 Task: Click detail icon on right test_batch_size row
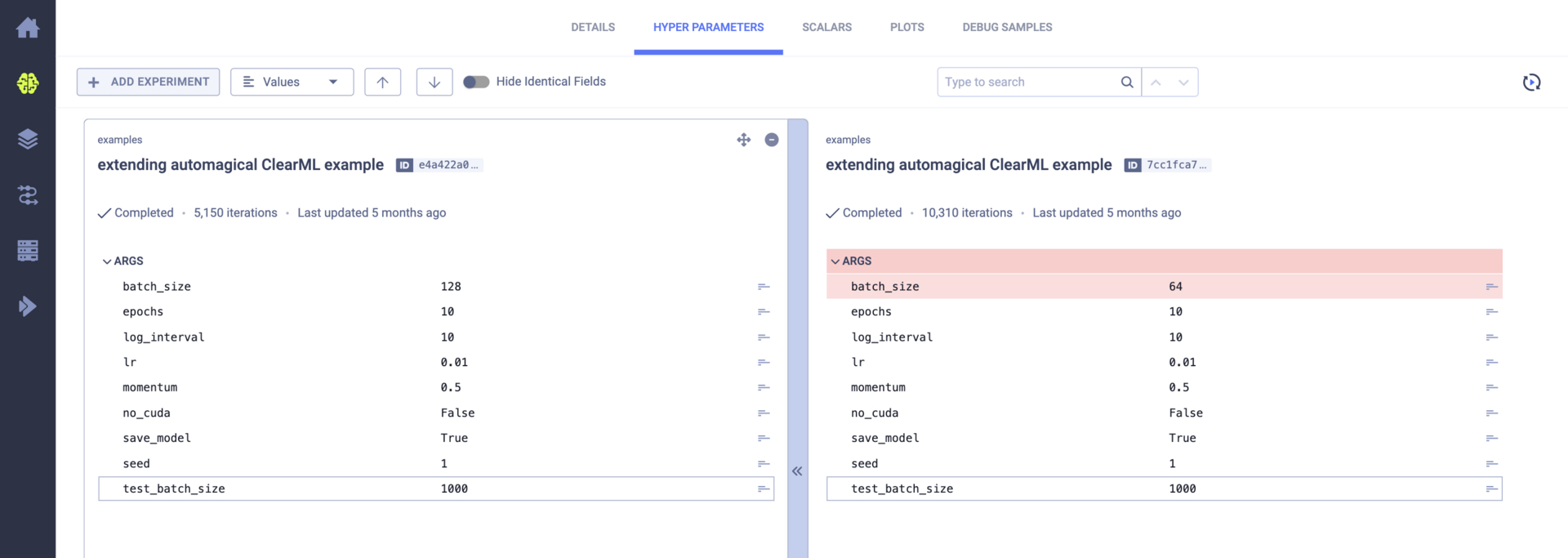[x=1491, y=489]
